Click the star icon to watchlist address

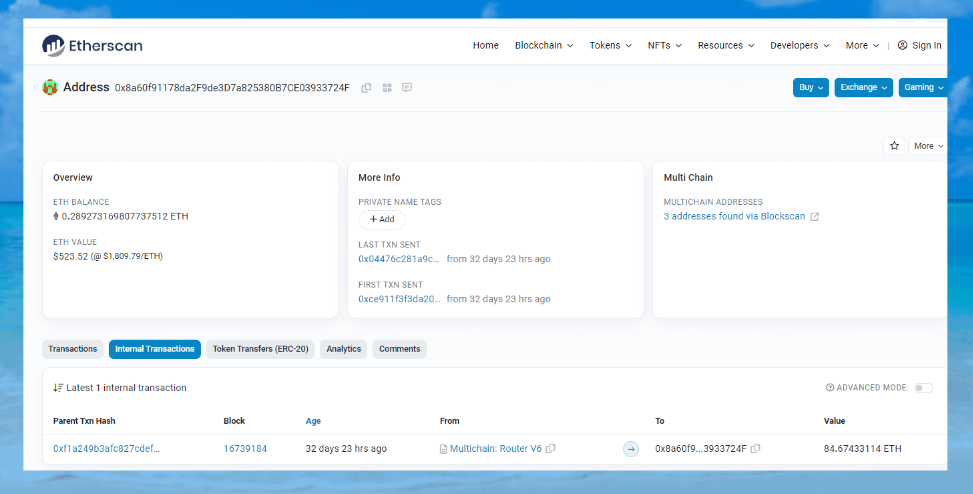894,146
